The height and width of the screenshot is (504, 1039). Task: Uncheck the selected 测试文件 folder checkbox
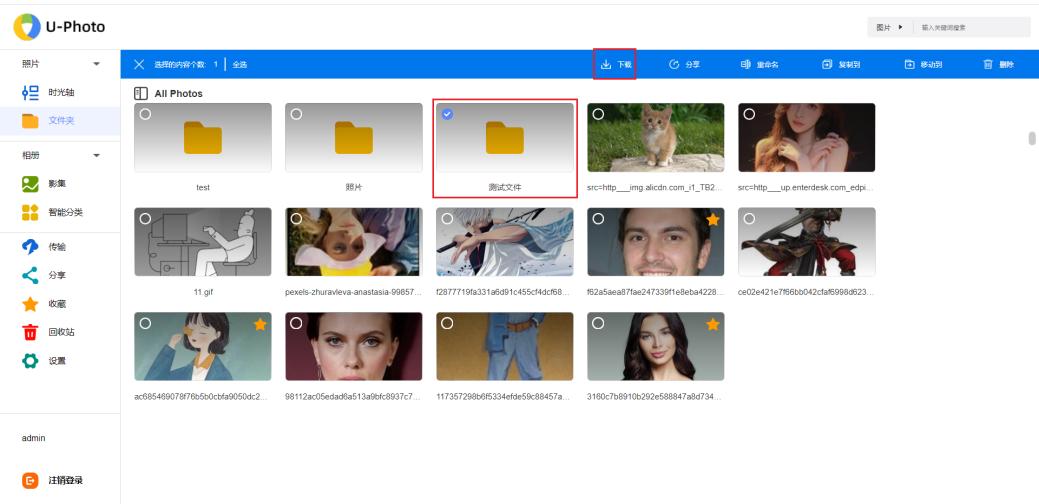click(447, 114)
